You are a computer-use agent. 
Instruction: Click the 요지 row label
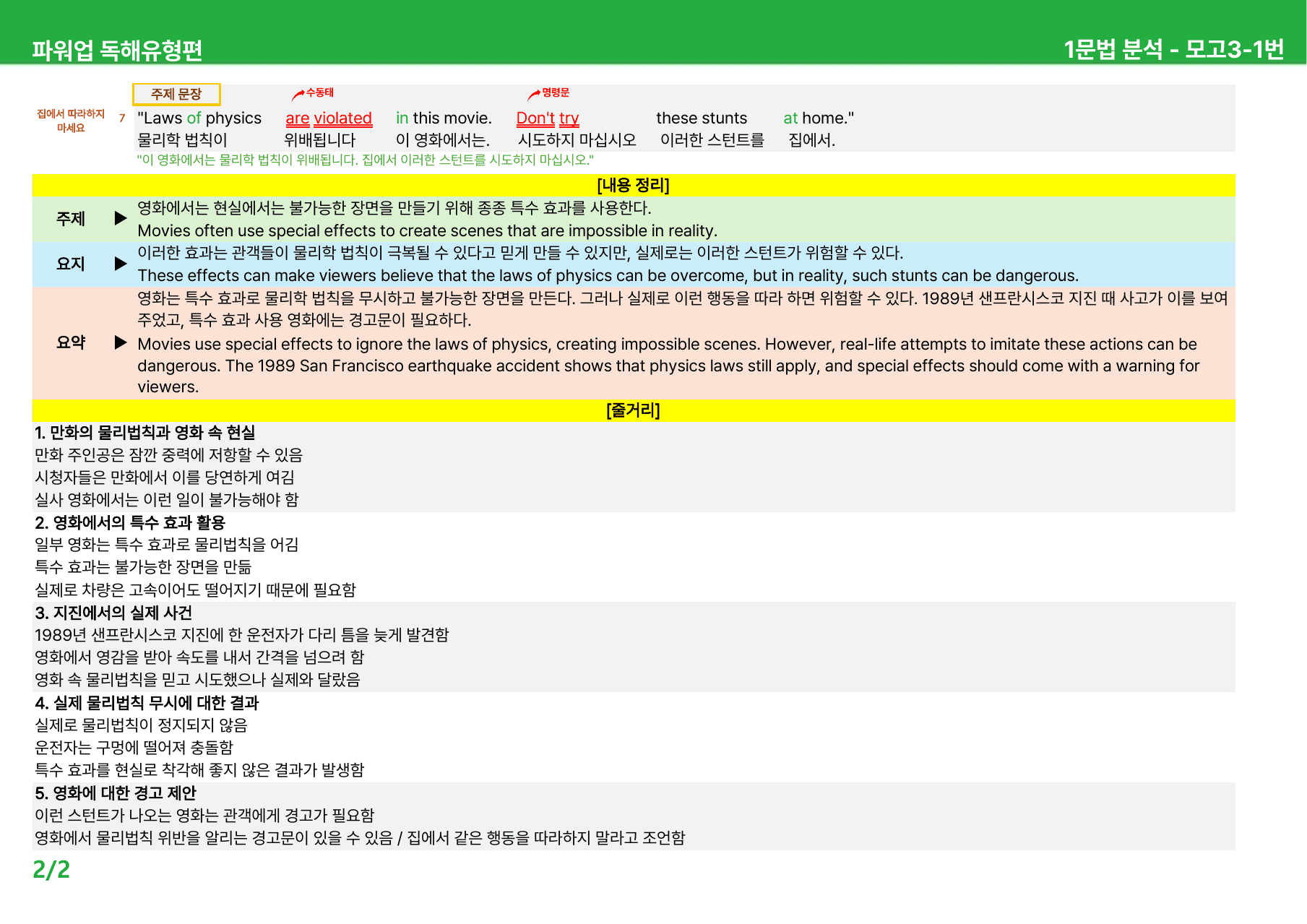point(71,264)
